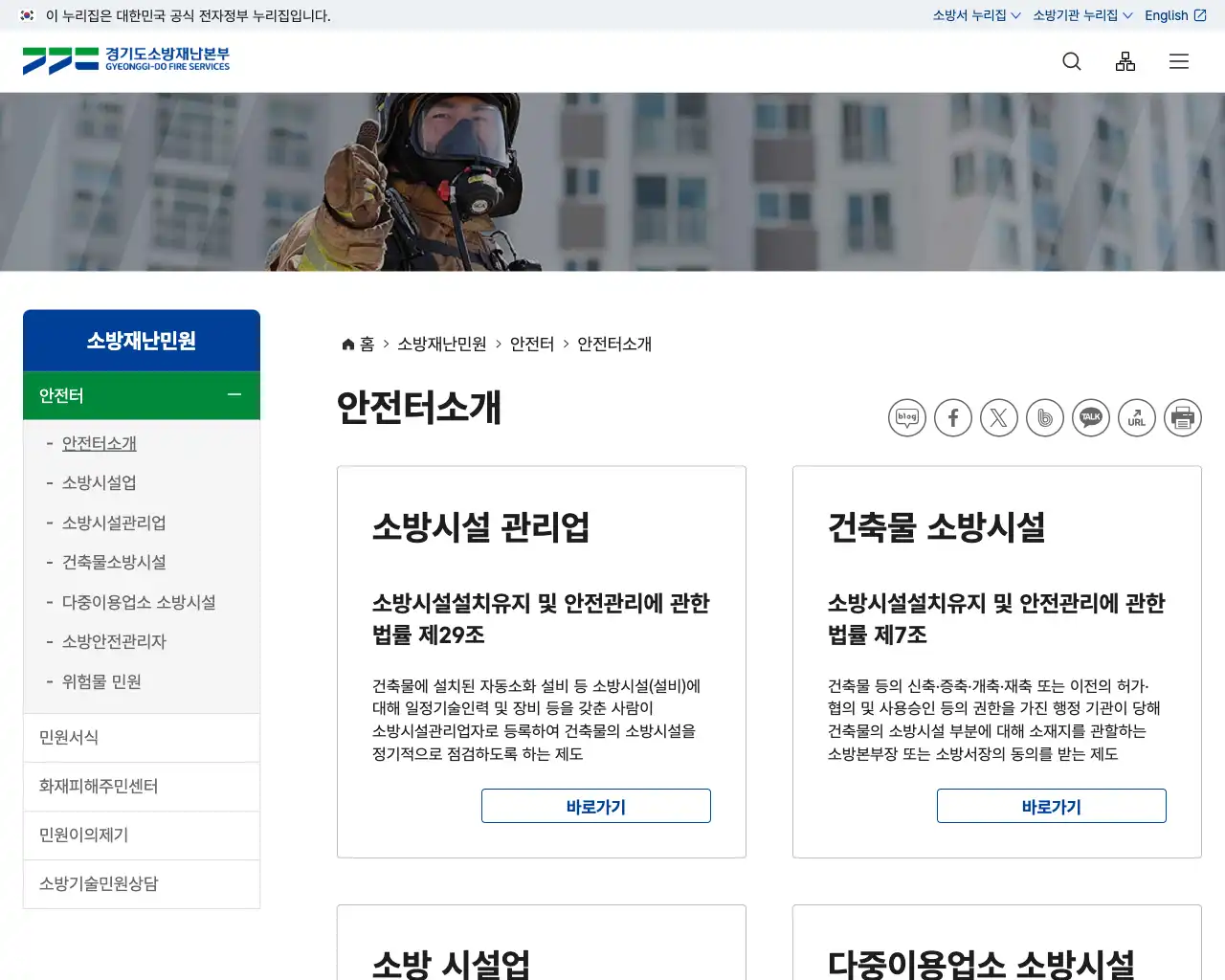Select 위험물 민원 in the sidebar
This screenshot has width=1225, height=980.
coord(101,681)
